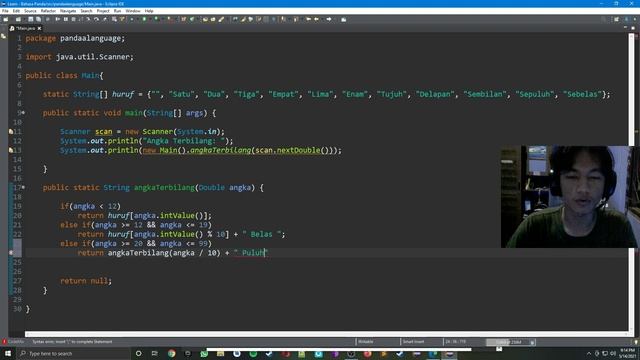Open the Help menu
The image size is (640, 360).
149,11
